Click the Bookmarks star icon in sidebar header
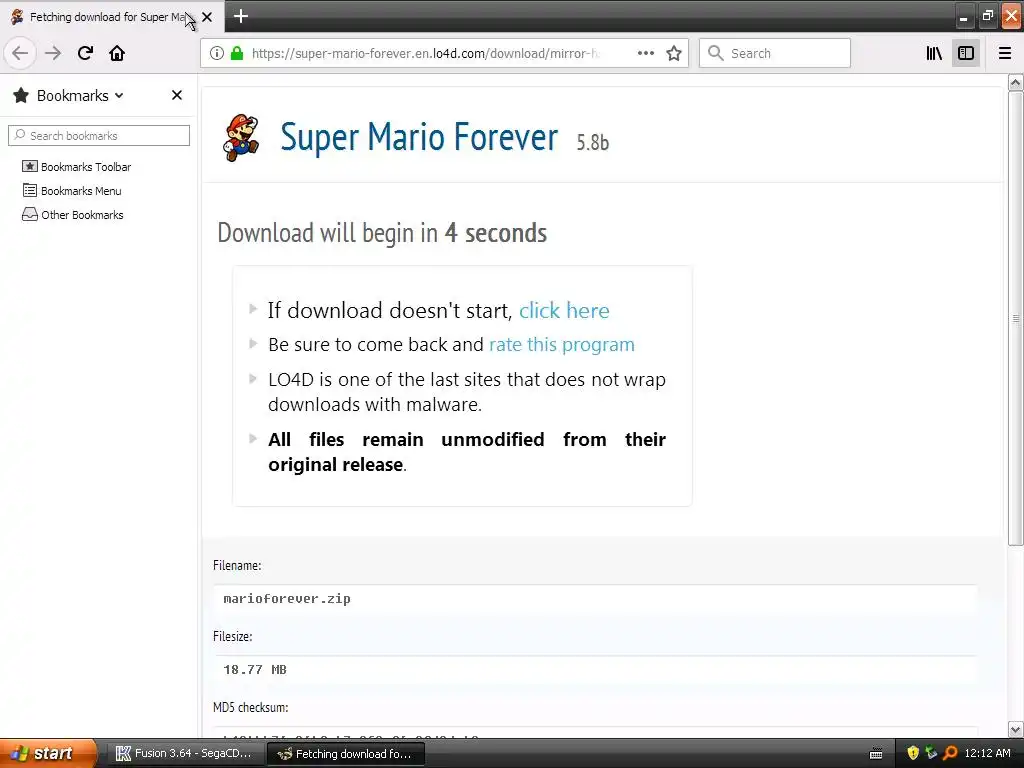The width and height of the screenshot is (1024, 768). (21, 95)
